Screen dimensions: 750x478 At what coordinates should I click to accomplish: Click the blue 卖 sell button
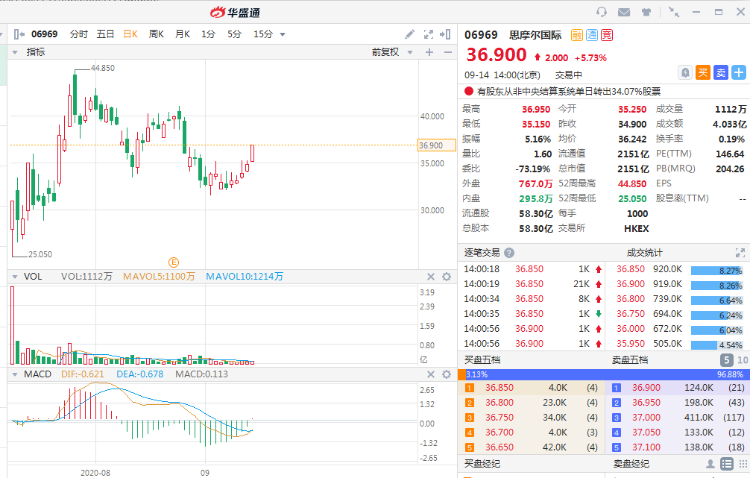point(721,73)
